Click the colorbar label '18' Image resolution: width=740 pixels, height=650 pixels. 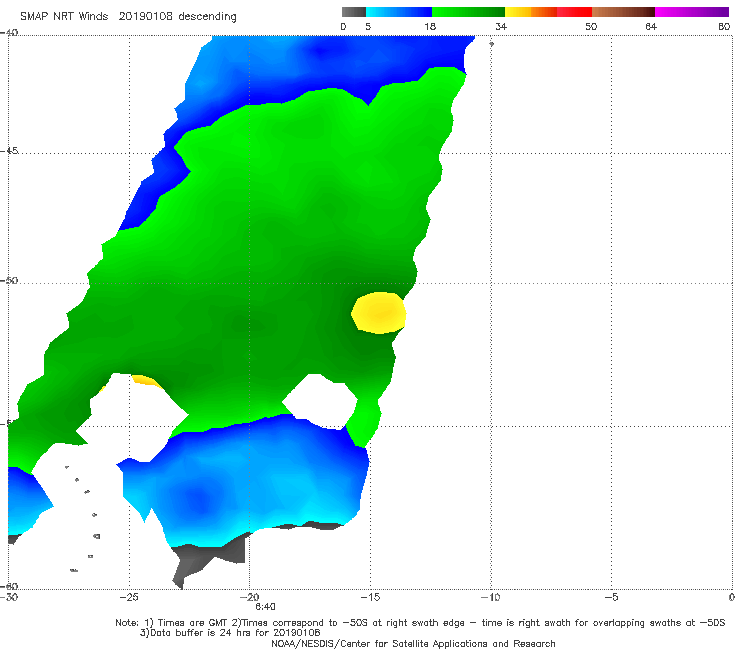tap(430, 26)
